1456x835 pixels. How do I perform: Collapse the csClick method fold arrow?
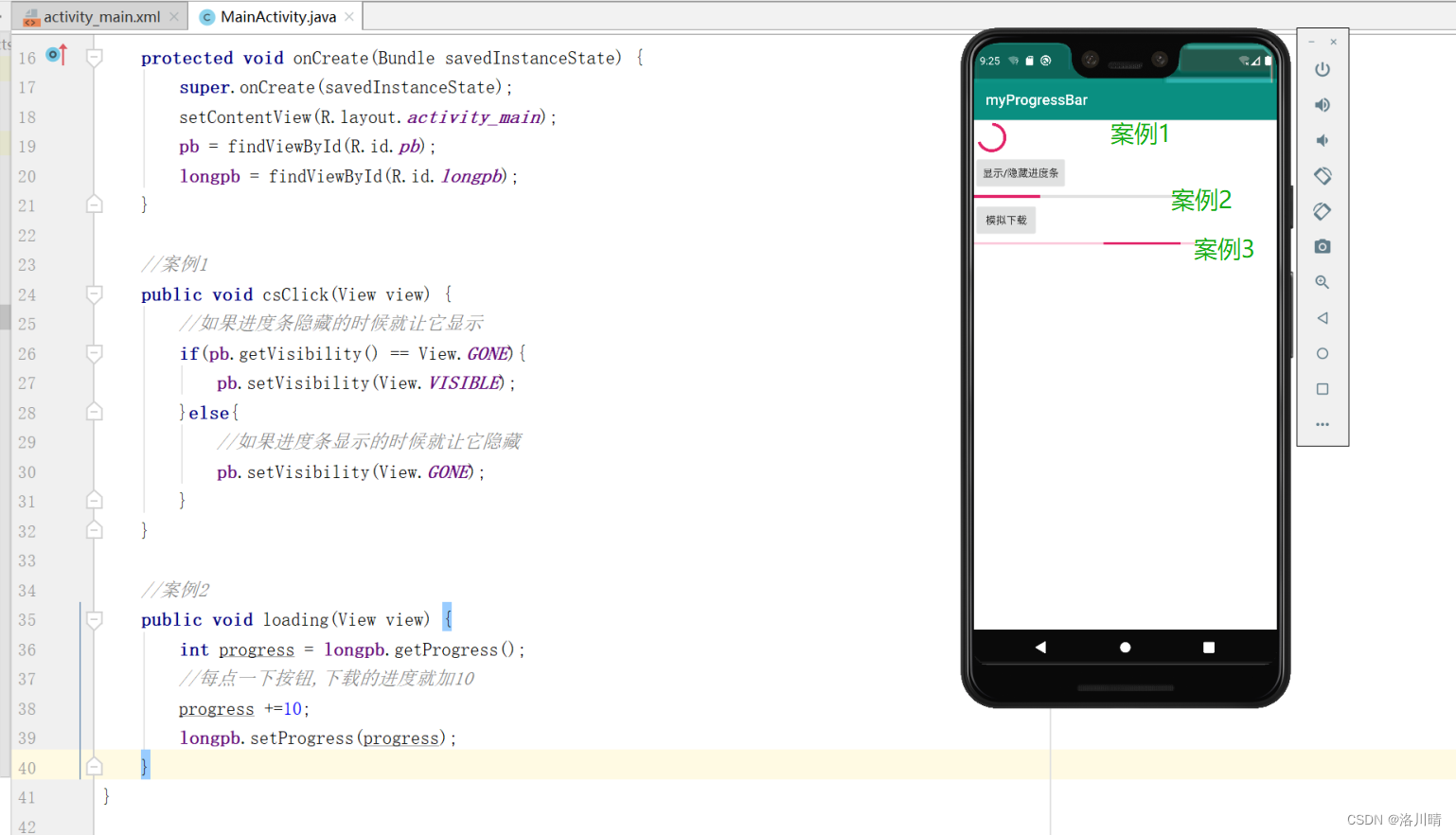[93, 294]
